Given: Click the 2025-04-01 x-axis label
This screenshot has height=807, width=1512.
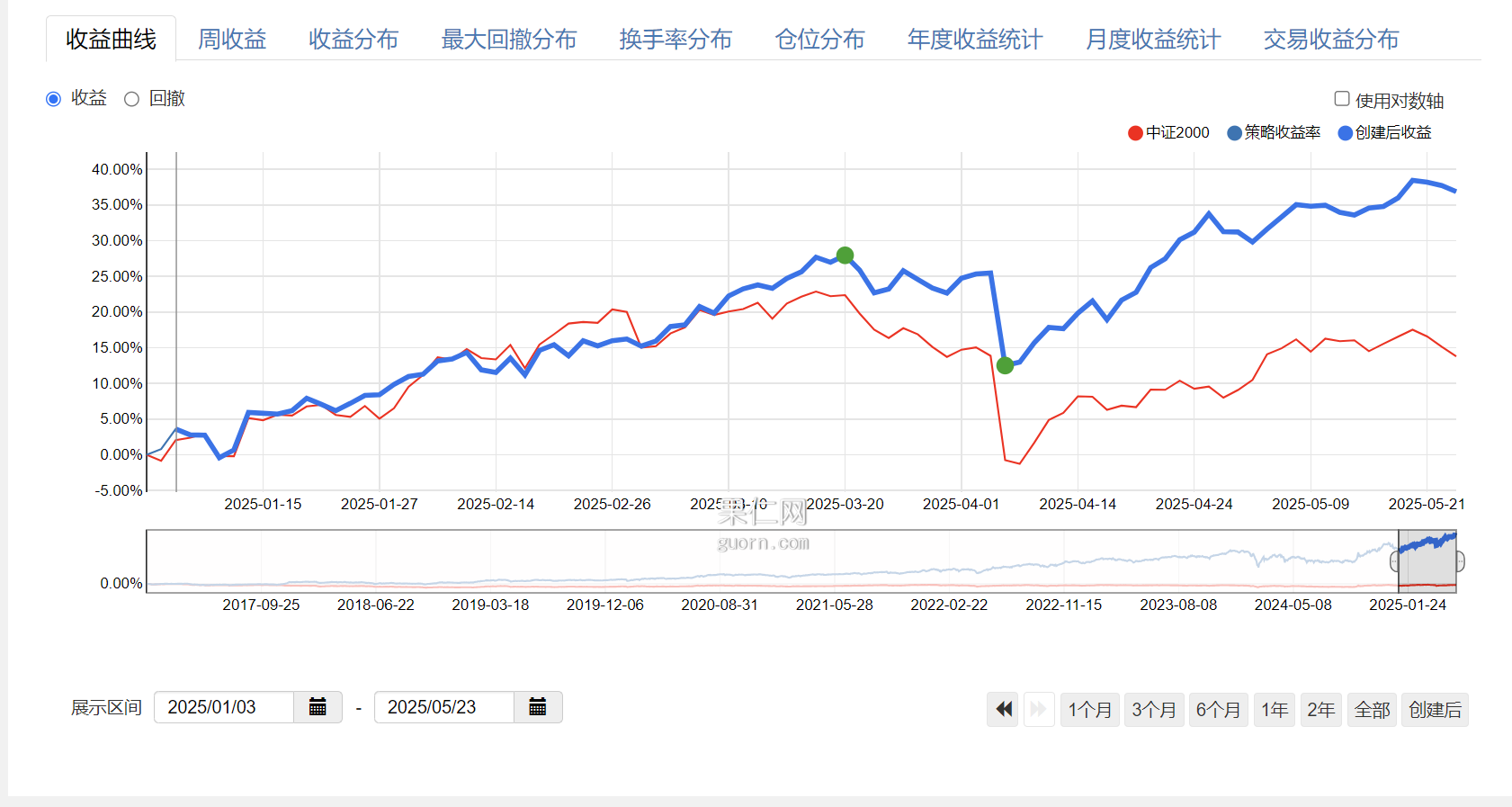Looking at the screenshot, I should pyautogui.click(x=961, y=504).
